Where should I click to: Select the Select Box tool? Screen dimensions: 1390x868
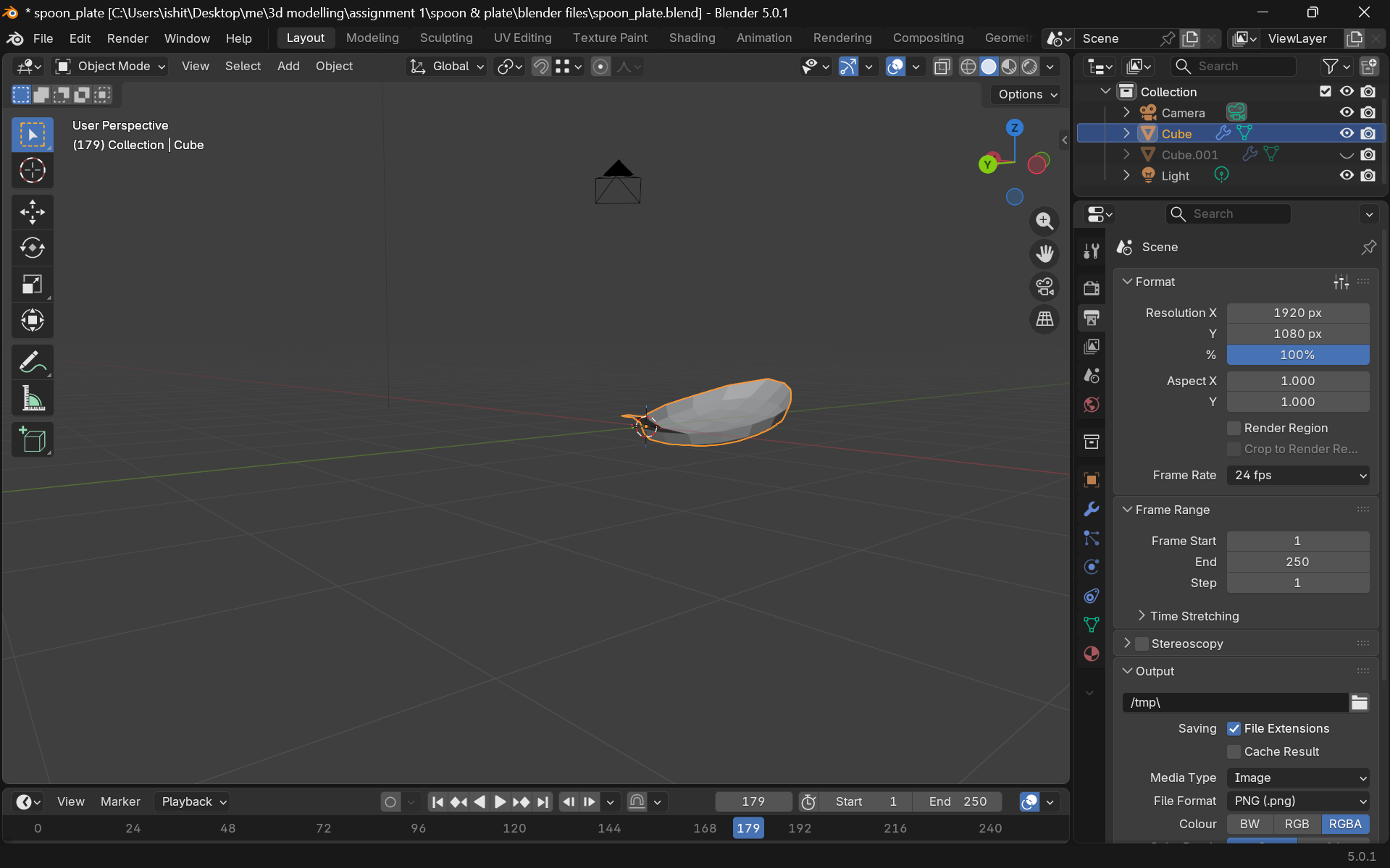point(33,135)
